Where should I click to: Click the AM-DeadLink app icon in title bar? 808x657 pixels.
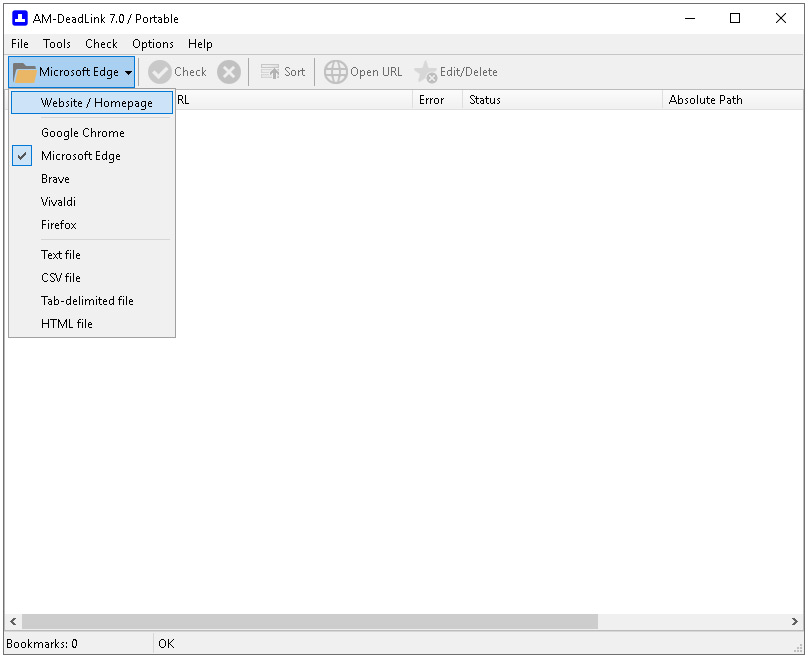point(20,19)
